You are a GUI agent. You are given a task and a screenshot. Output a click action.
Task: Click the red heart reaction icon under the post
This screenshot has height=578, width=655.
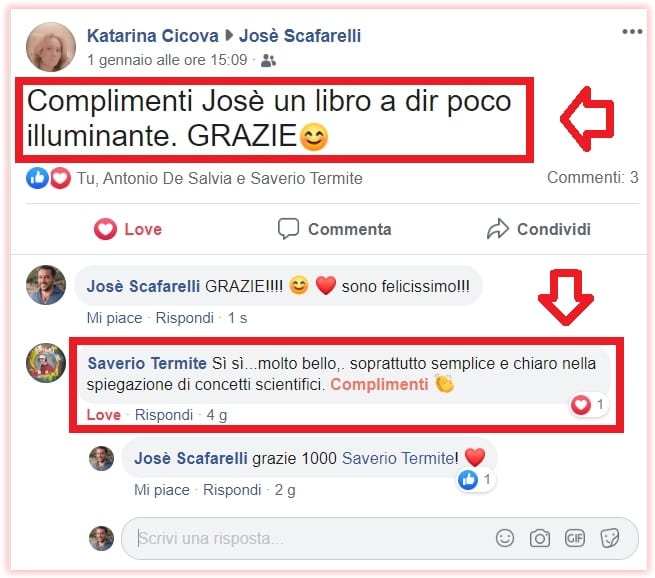[61, 178]
